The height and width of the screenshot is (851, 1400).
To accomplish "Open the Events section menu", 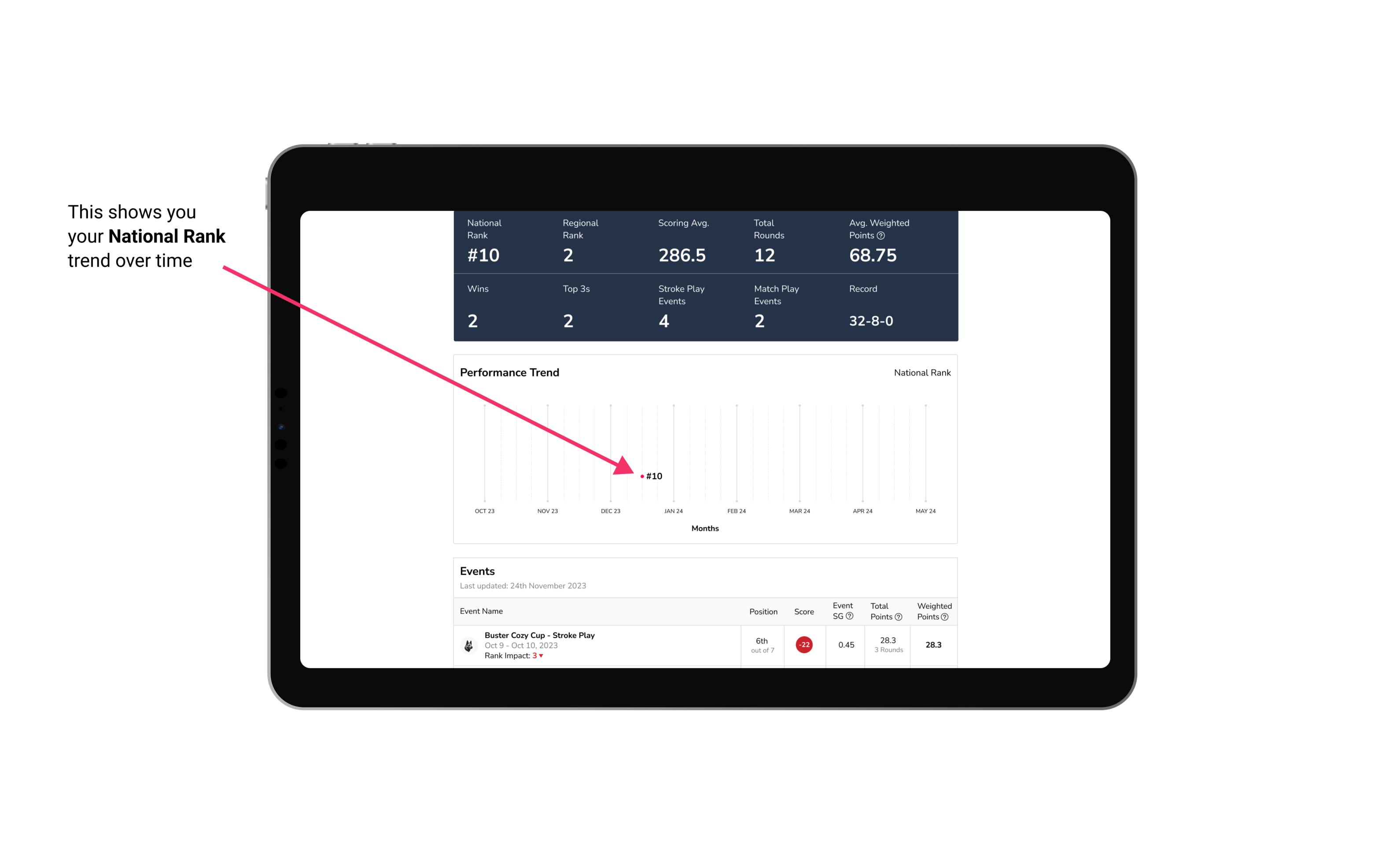I will (x=476, y=571).
